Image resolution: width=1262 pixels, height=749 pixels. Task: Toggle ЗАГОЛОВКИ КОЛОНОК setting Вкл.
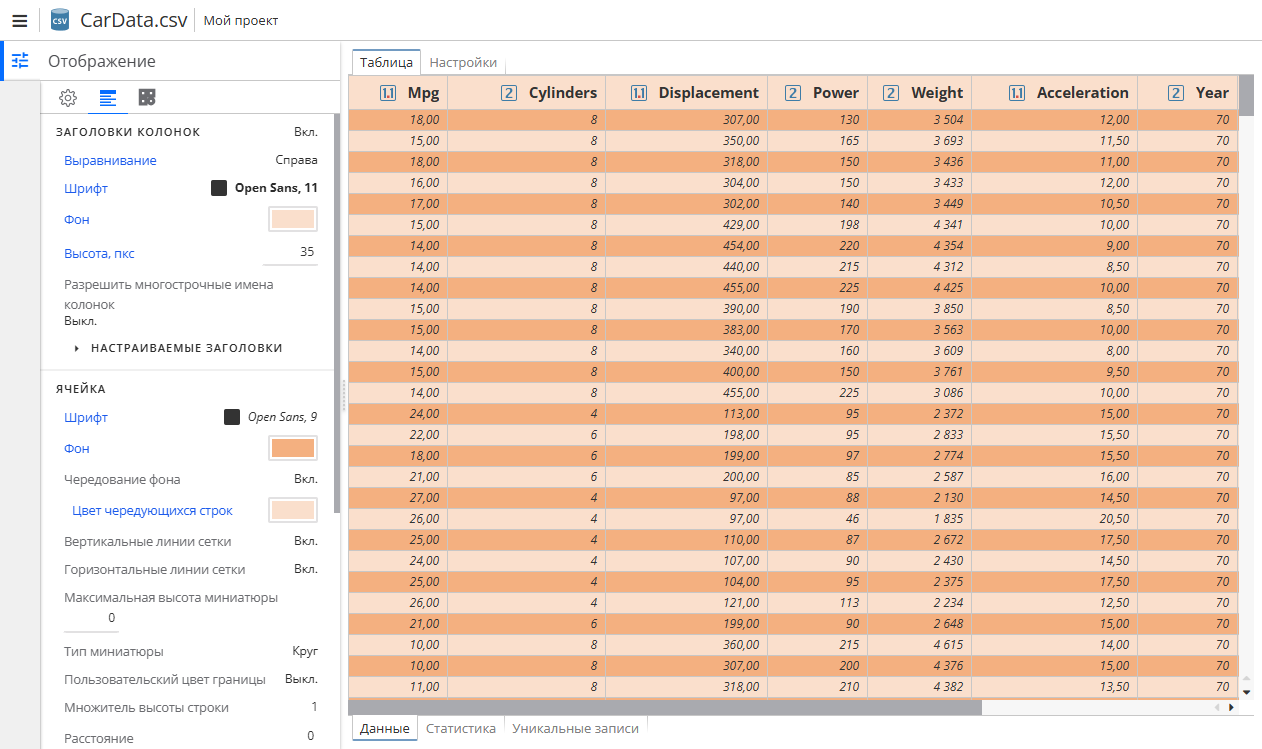pyautogui.click(x=306, y=131)
